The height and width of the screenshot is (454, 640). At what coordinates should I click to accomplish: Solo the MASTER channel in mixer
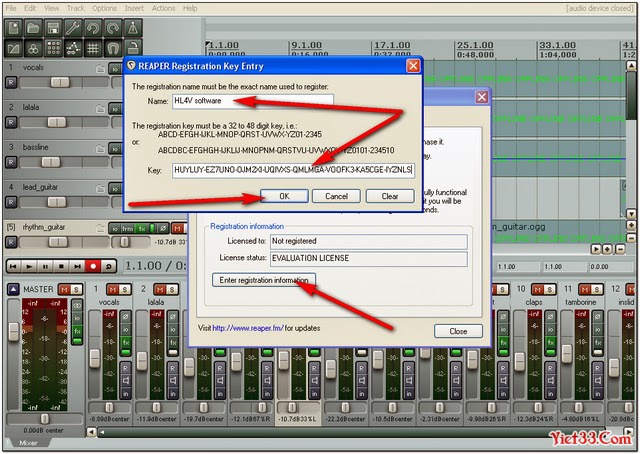click(76, 290)
